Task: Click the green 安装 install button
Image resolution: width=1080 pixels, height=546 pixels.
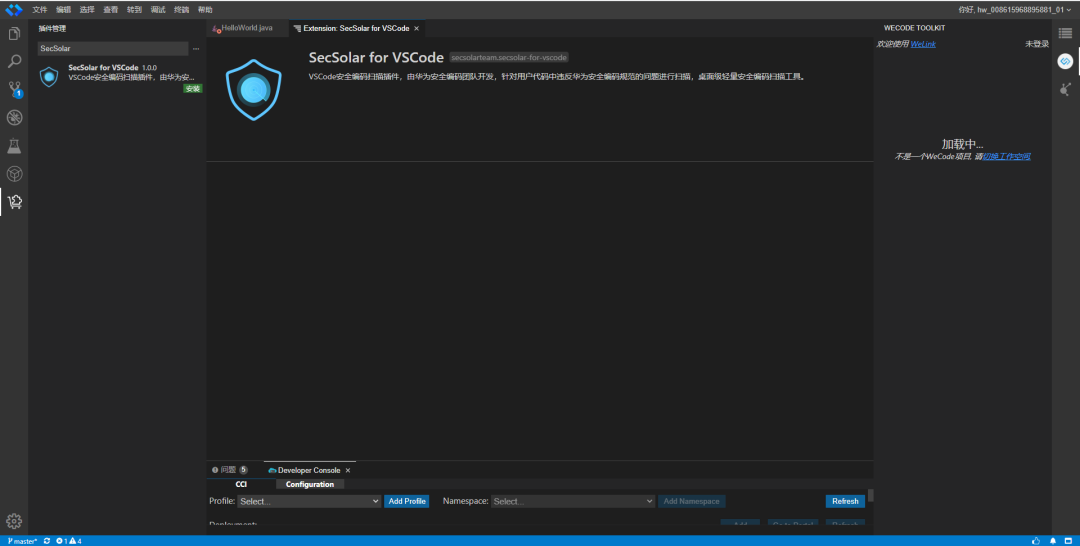Action: (193, 89)
